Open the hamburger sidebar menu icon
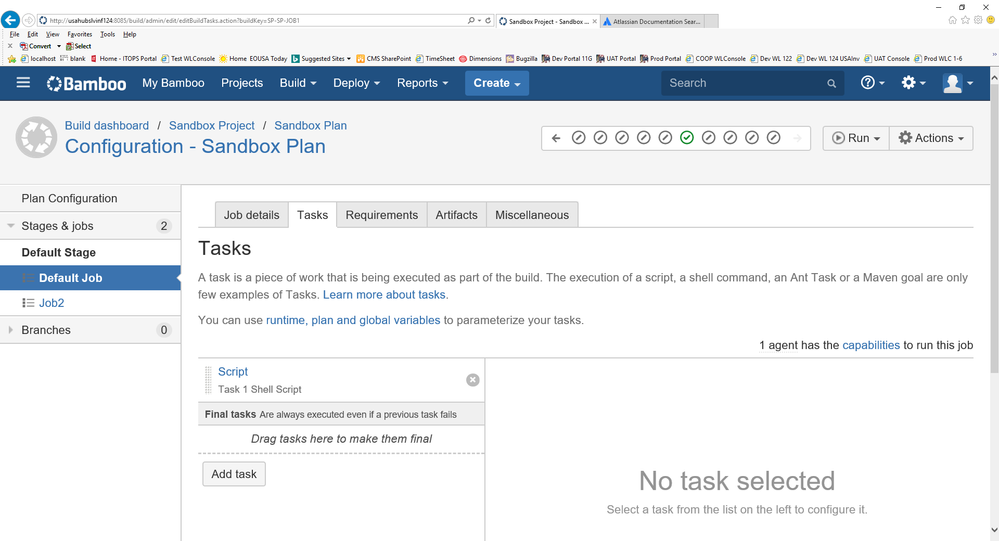This screenshot has height=541, width=999. [23, 83]
